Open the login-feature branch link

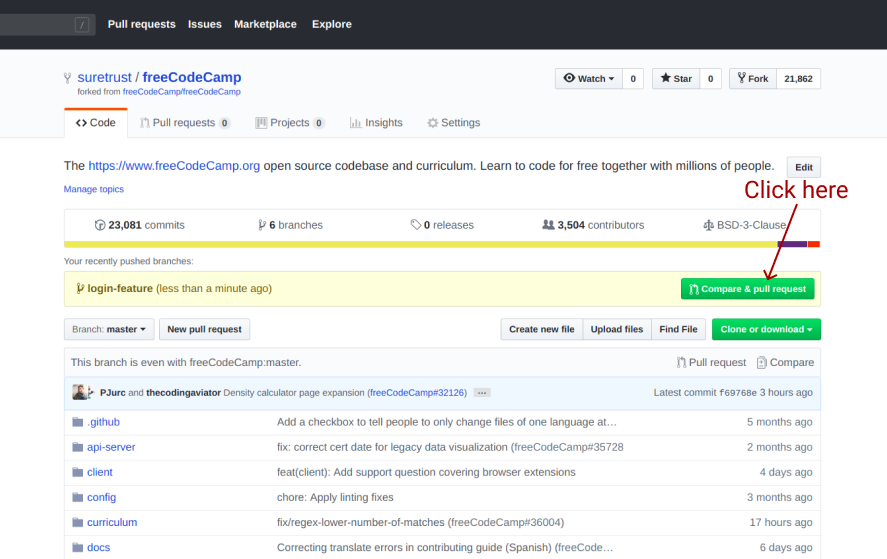(x=120, y=289)
